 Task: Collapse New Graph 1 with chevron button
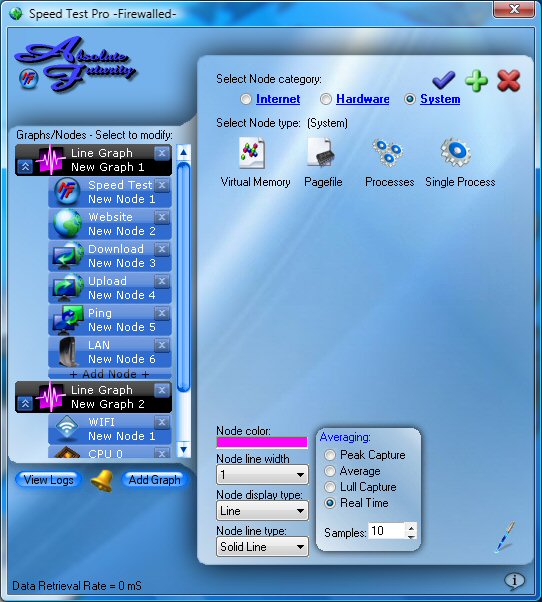click(x=25, y=167)
